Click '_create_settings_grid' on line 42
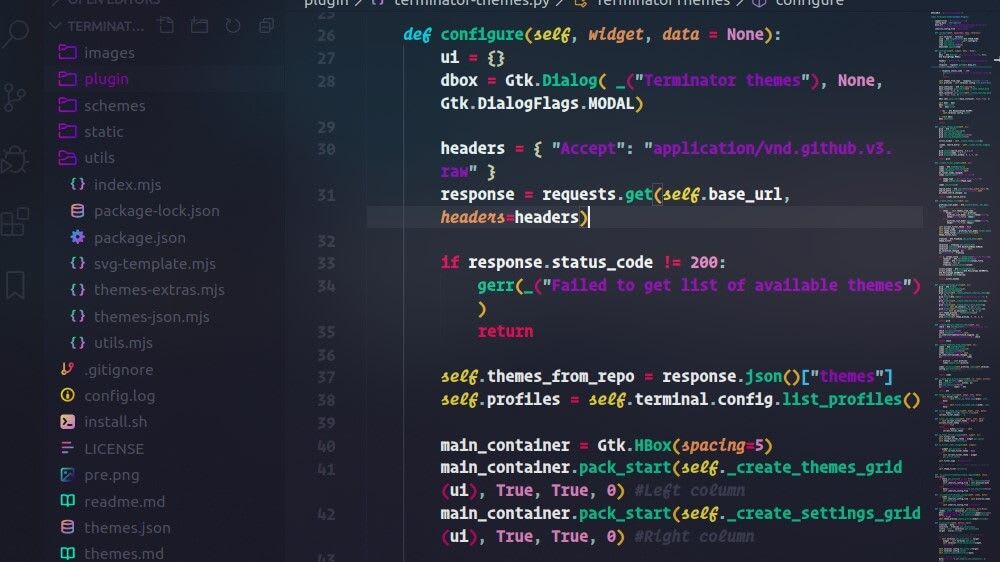Screen dimensions: 1000x562 (823, 514)
